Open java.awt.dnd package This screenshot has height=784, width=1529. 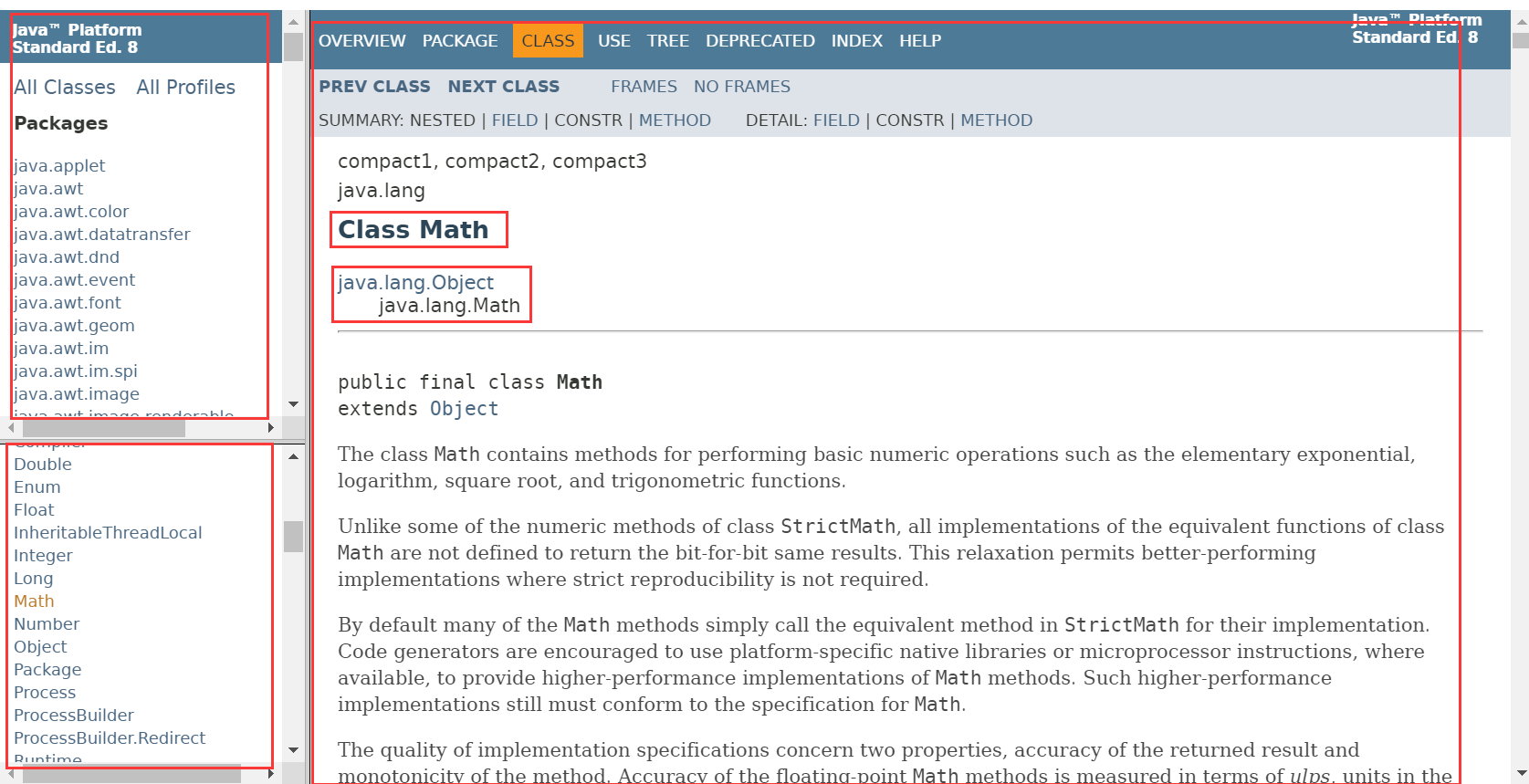pos(67,257)
